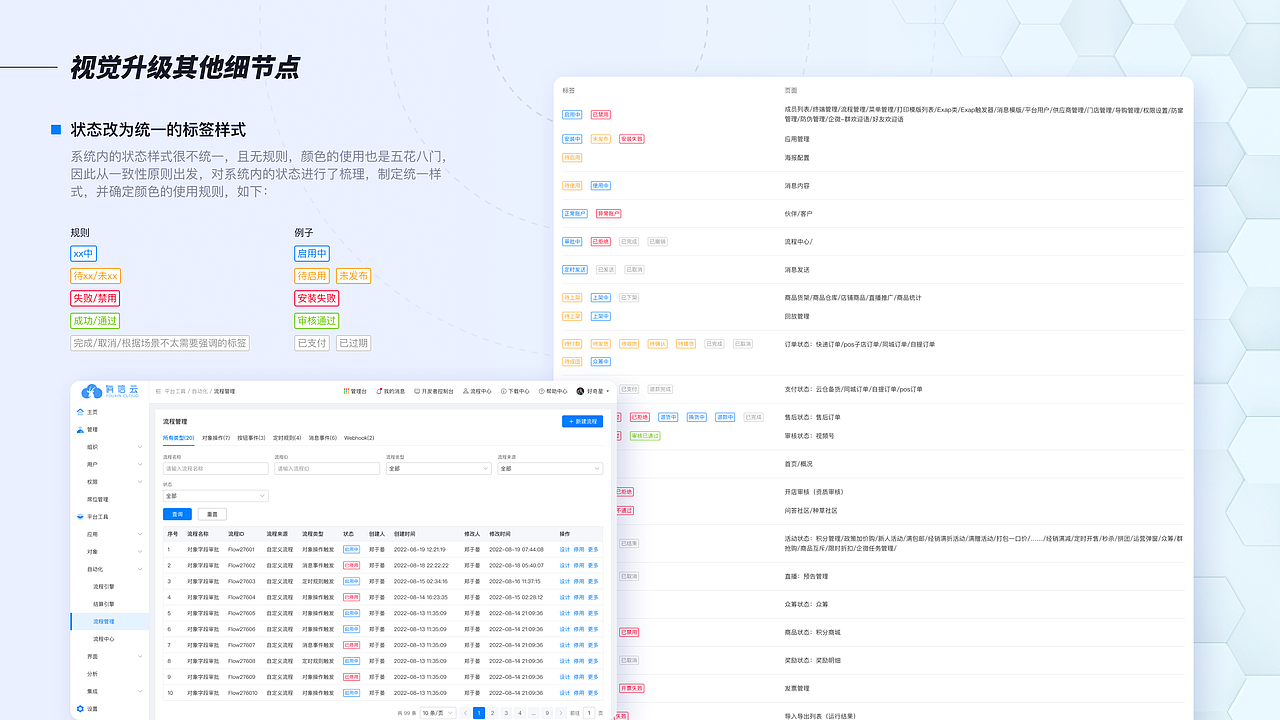
Task: Click 设计 link for Flow27601
Action: click(564, 549)
